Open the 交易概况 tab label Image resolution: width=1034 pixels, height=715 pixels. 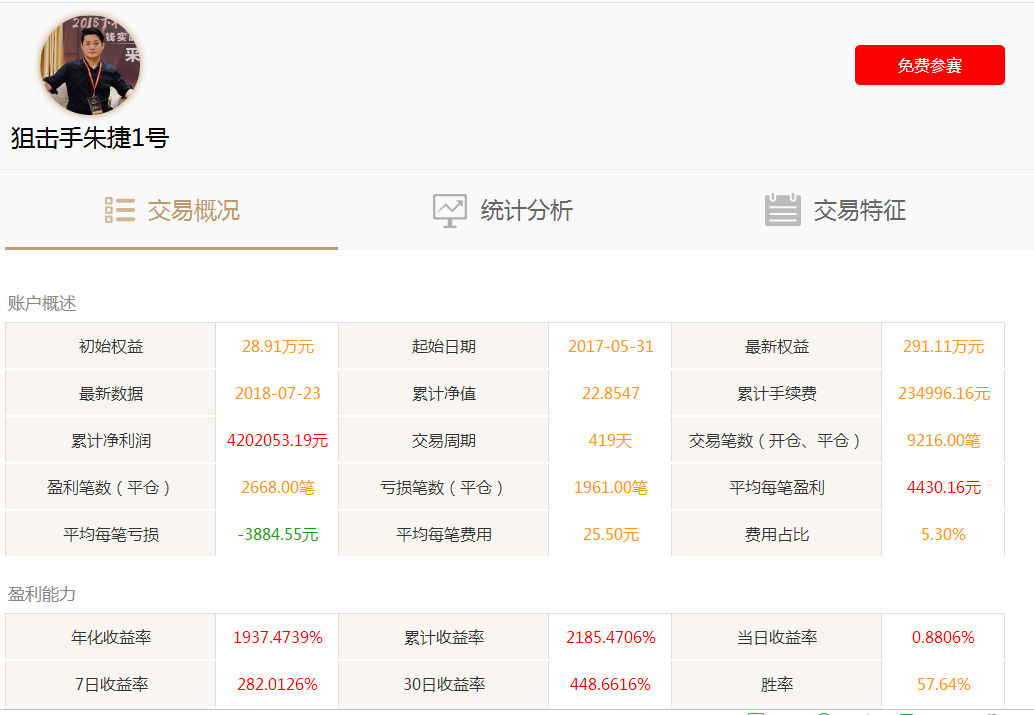193,211
